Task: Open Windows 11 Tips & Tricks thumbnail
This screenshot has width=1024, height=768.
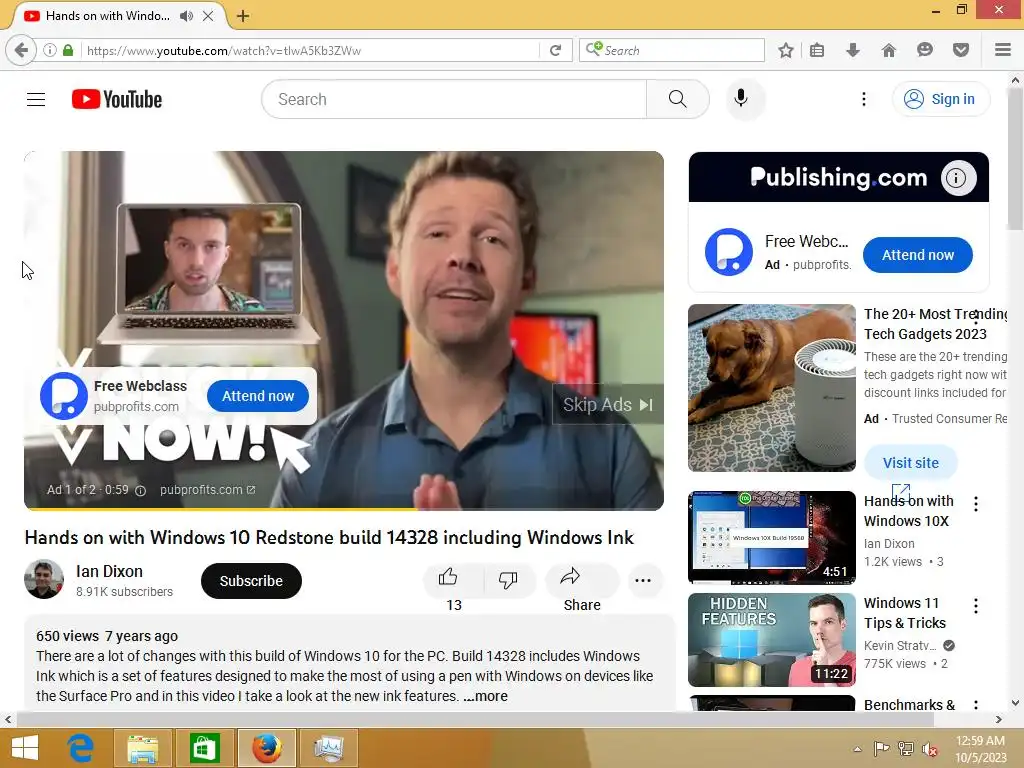Action: (771, 639)
